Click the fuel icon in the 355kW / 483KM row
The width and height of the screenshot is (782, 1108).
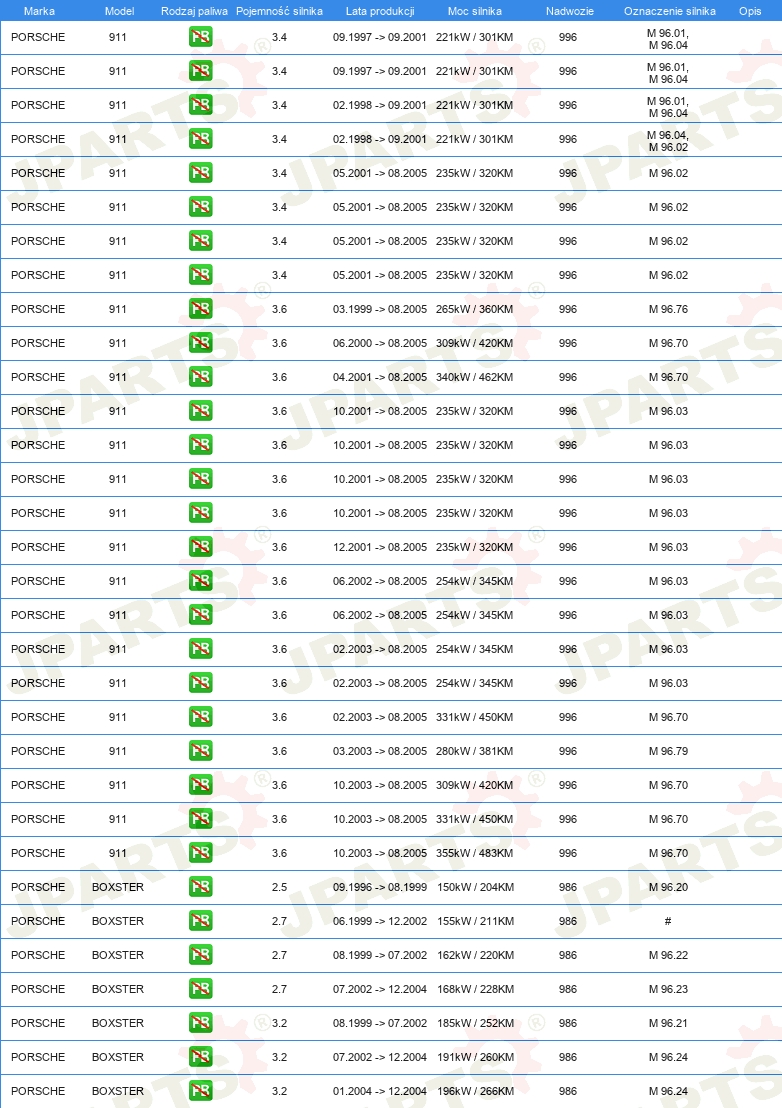[x=201, y=853]
